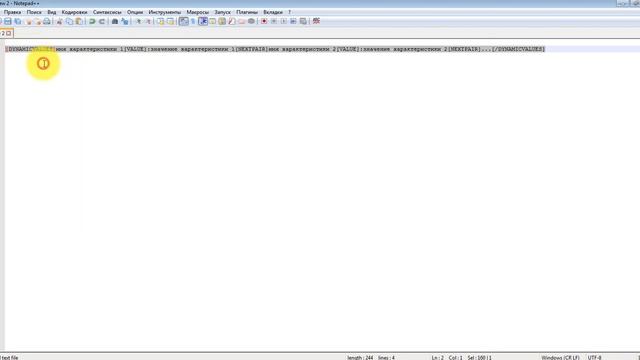Image resolution: width=640 pixels, height=360 pixels.
Task: Click the Stop macro recording icon
Action: 274,21
